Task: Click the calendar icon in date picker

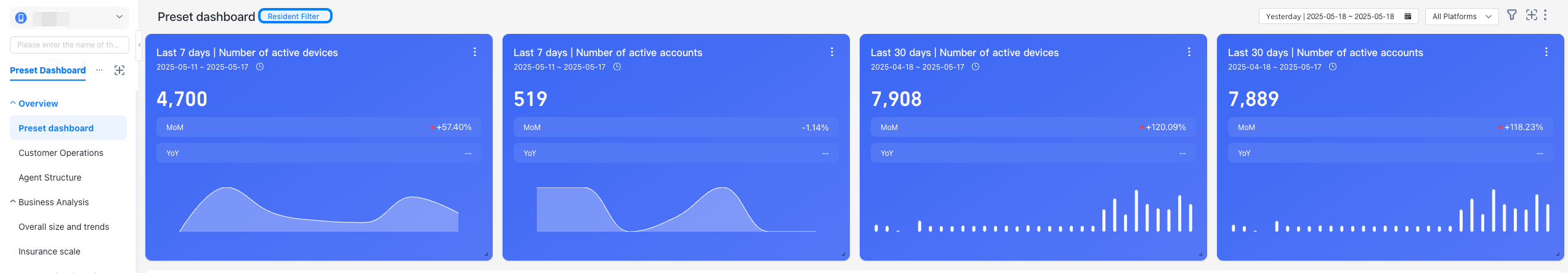Action: [1408, 17]
